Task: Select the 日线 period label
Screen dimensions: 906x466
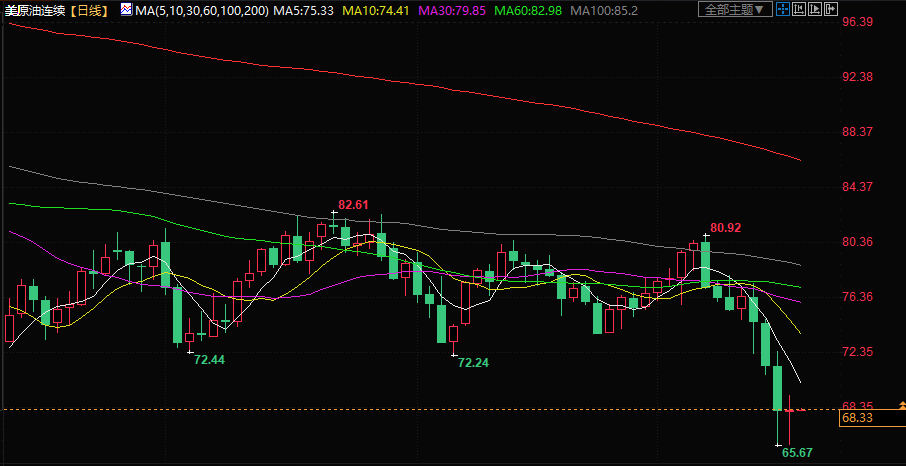Action: point(93,9)
